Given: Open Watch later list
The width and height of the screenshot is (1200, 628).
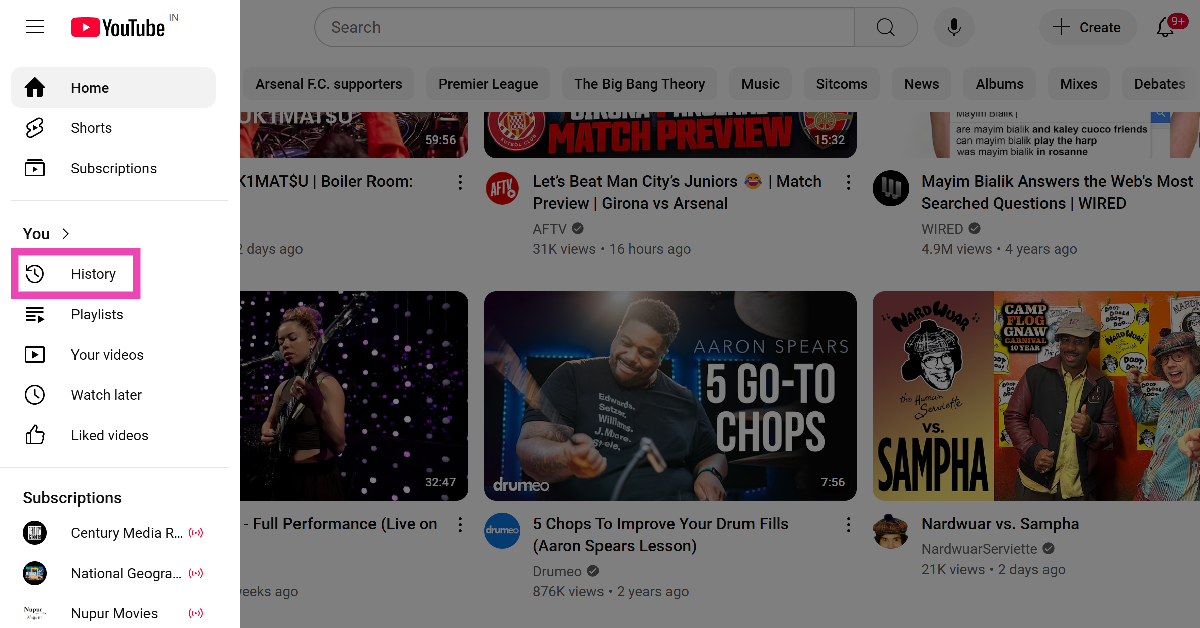Looking at the screenshot, I should click(106, 395).
